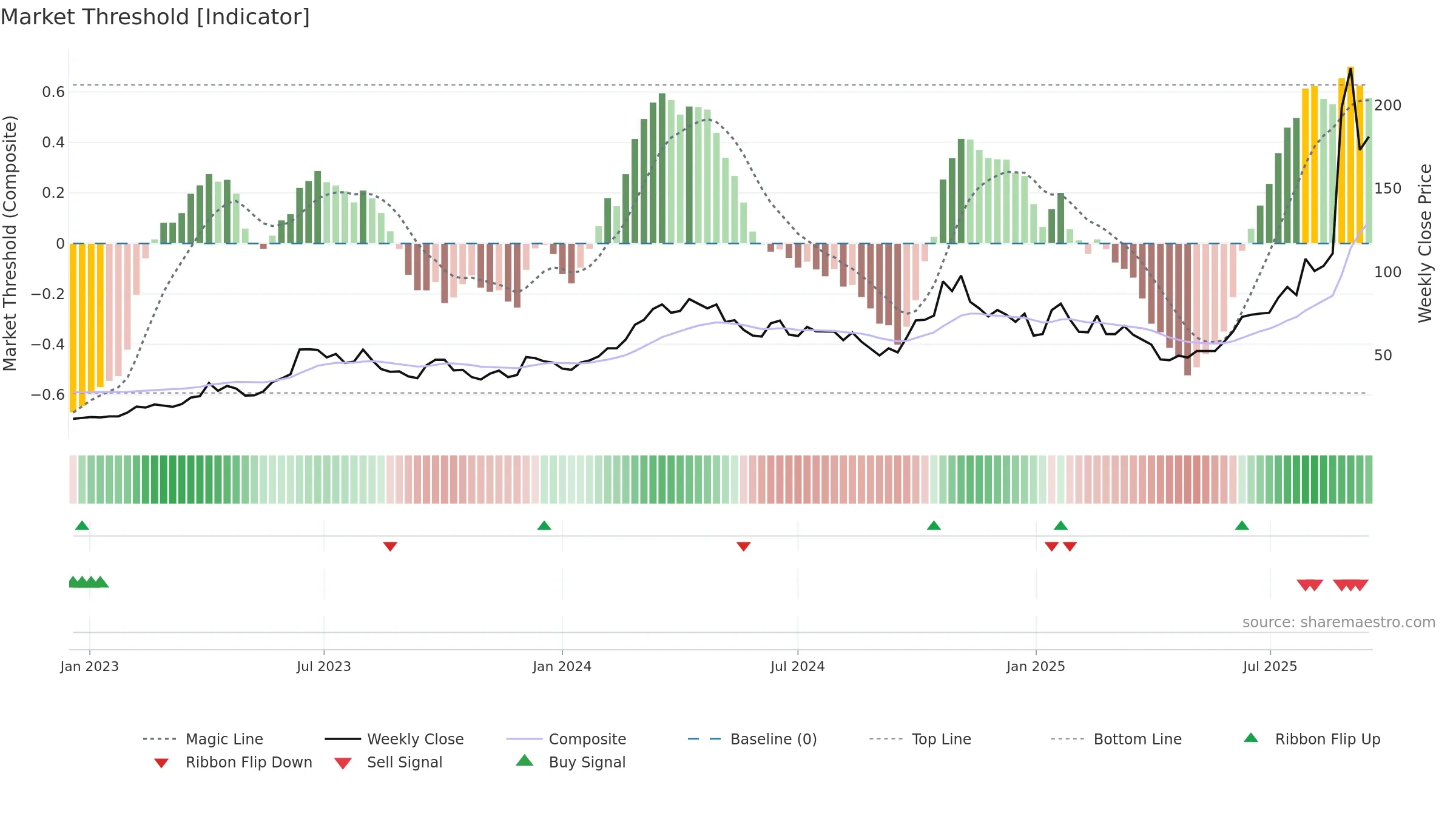Toggle the Buy Signal legend entry
Viewport: 1456px width, 819px height.
[570, 762]
